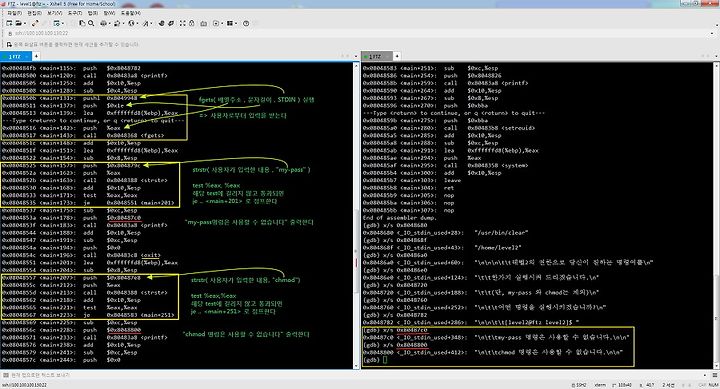This screenshot has width=720, height=389.
Task: Click the key mapping keyboard icon
Action: (x=203, y=23)
